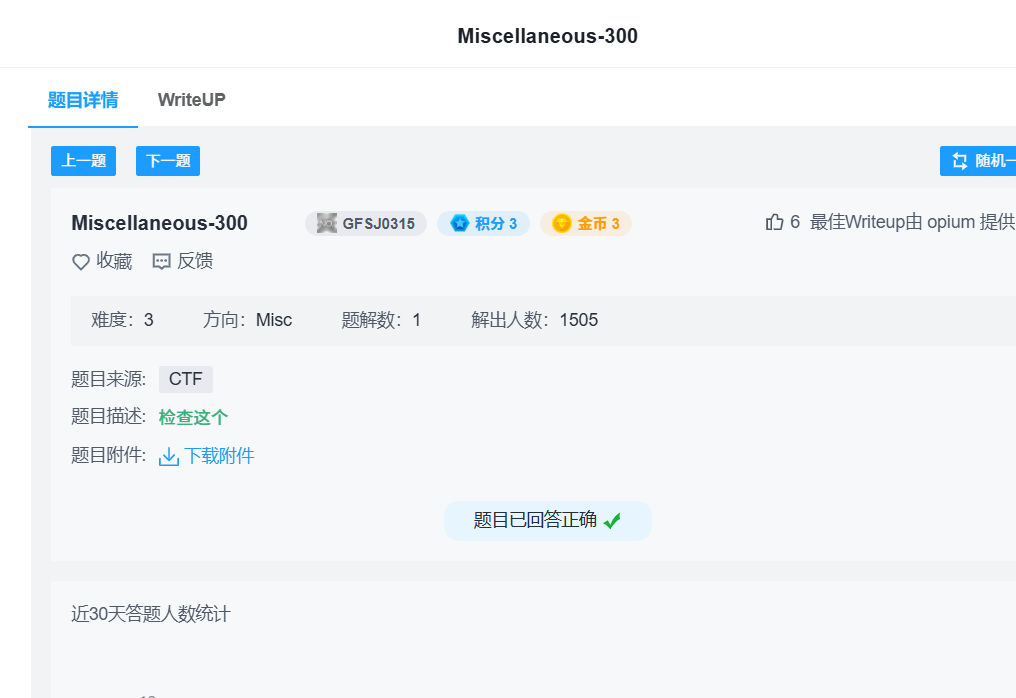Click the green 检查这个 description text
This screenshot has width=1016, height=698.
pyautogui.click(x=193, y=417)
